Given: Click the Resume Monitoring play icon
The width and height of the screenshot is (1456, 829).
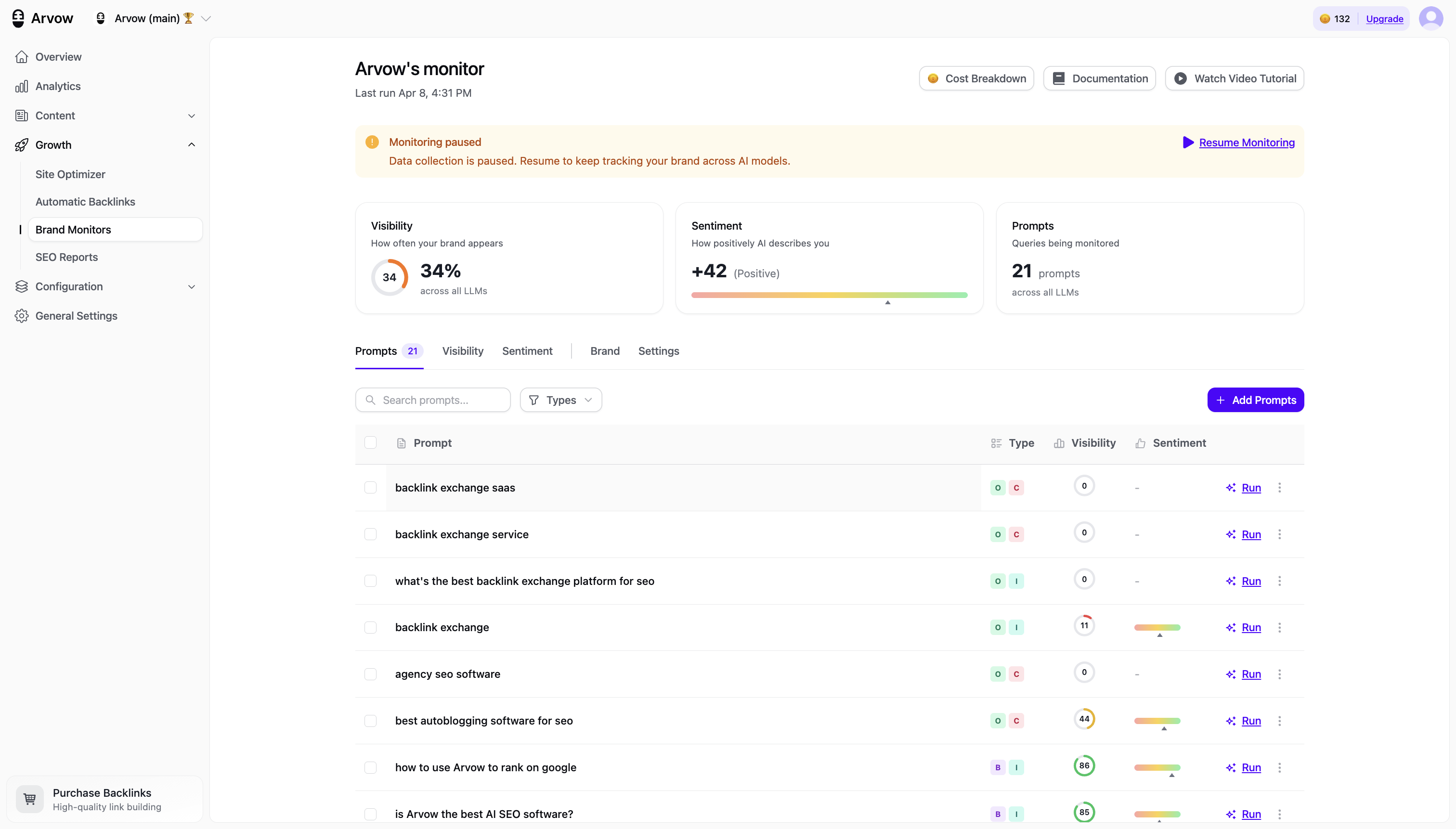Looking at the screenshot, I should tap(1188, 142).
